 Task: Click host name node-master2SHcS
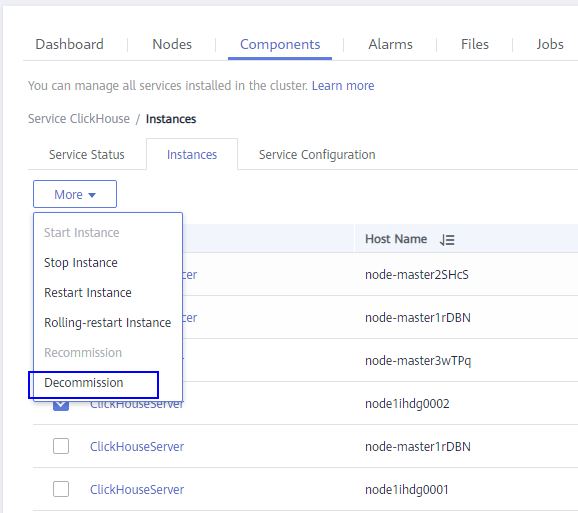417,275
